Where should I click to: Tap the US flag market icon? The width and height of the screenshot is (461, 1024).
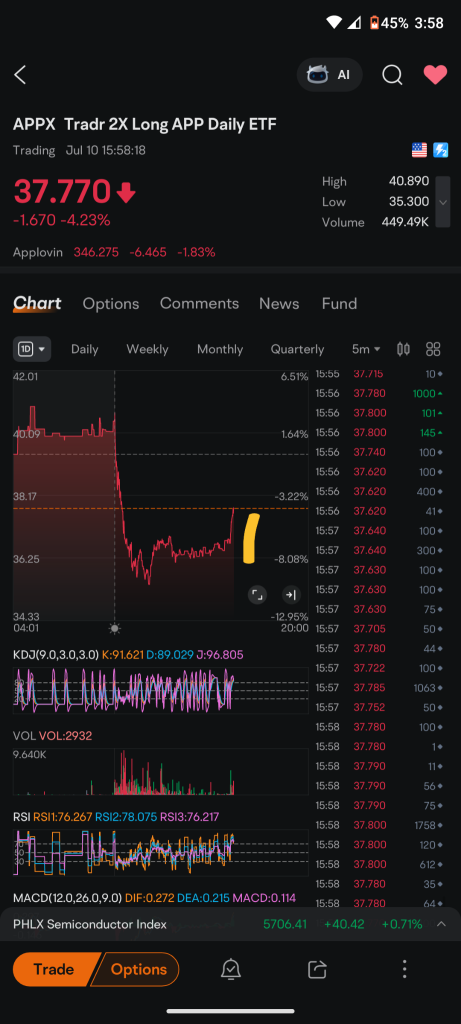419,151
